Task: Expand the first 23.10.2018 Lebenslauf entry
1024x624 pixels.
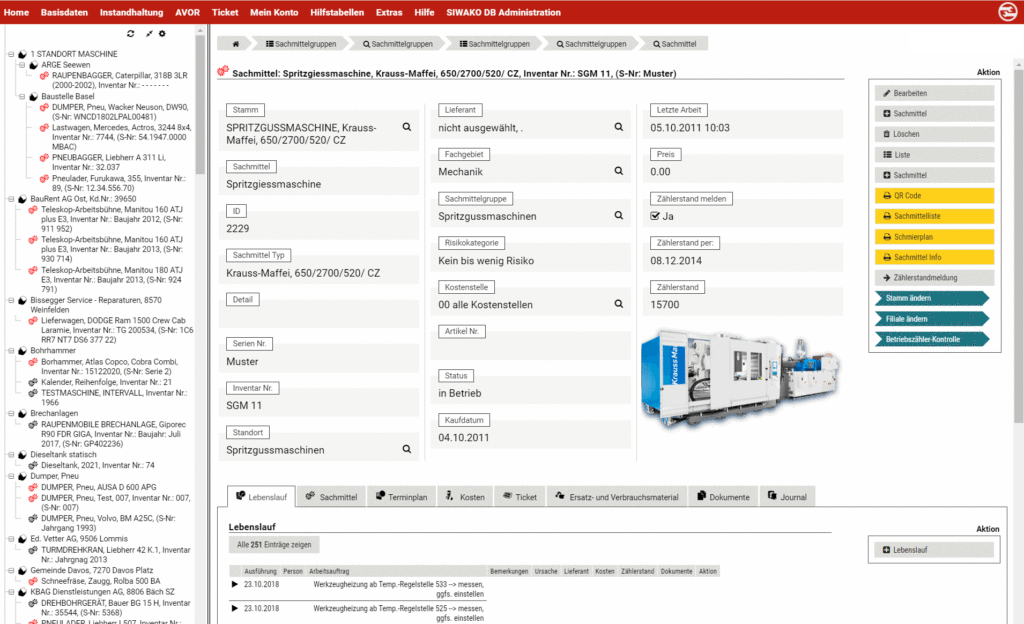Action: click(x=235, y=583)
